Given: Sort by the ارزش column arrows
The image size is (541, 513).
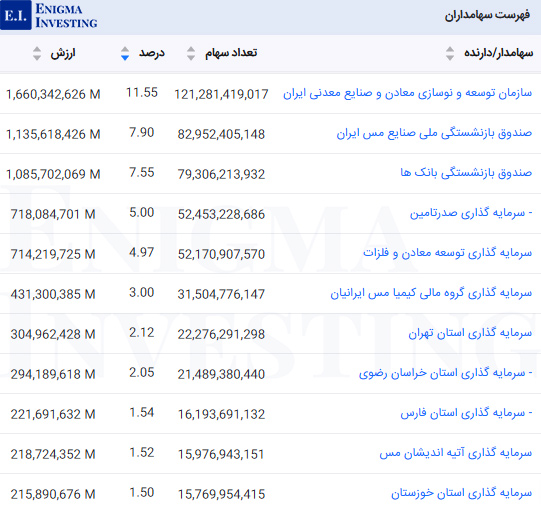Looking at the screenshot, I should pyautogui.click(x=37, y=53).
